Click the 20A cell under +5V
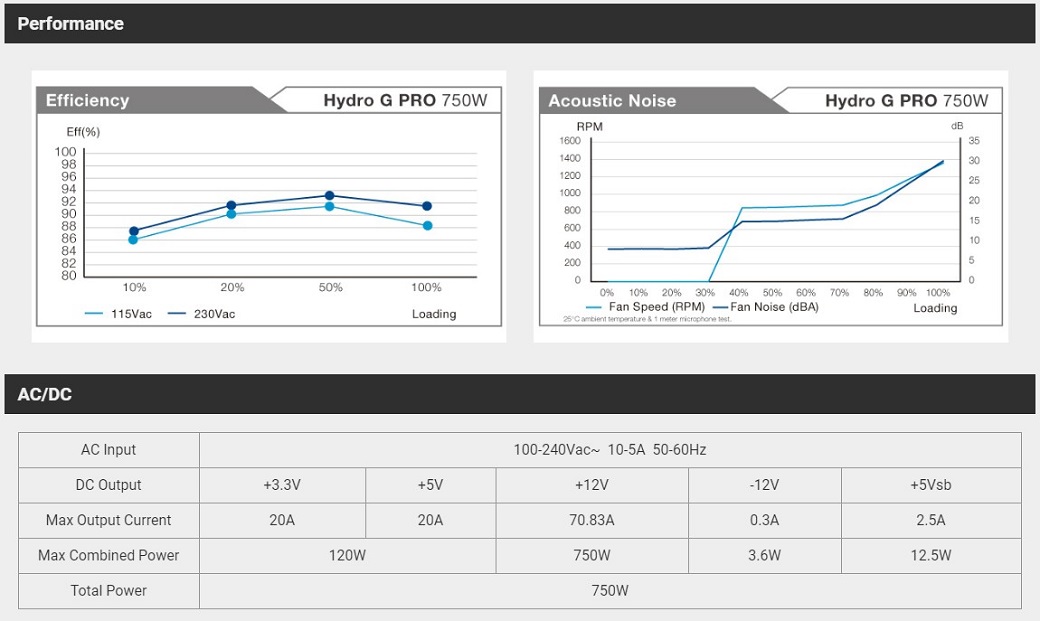 [430, 520]
